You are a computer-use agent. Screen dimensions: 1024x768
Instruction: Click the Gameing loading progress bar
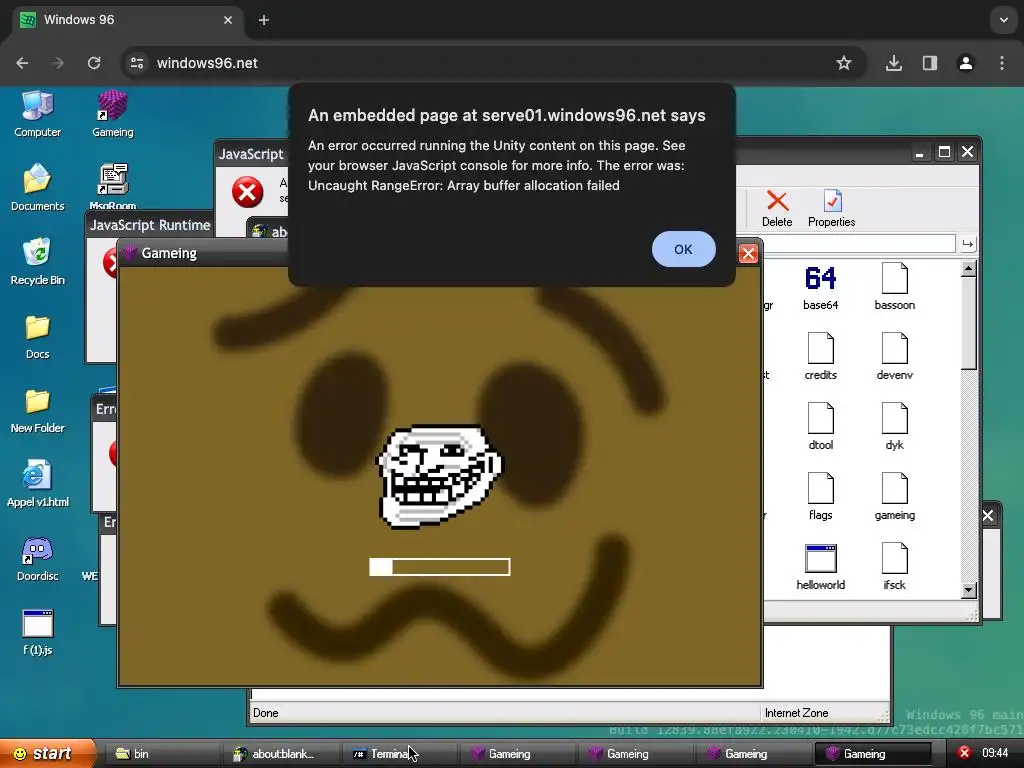coord(440,567)
